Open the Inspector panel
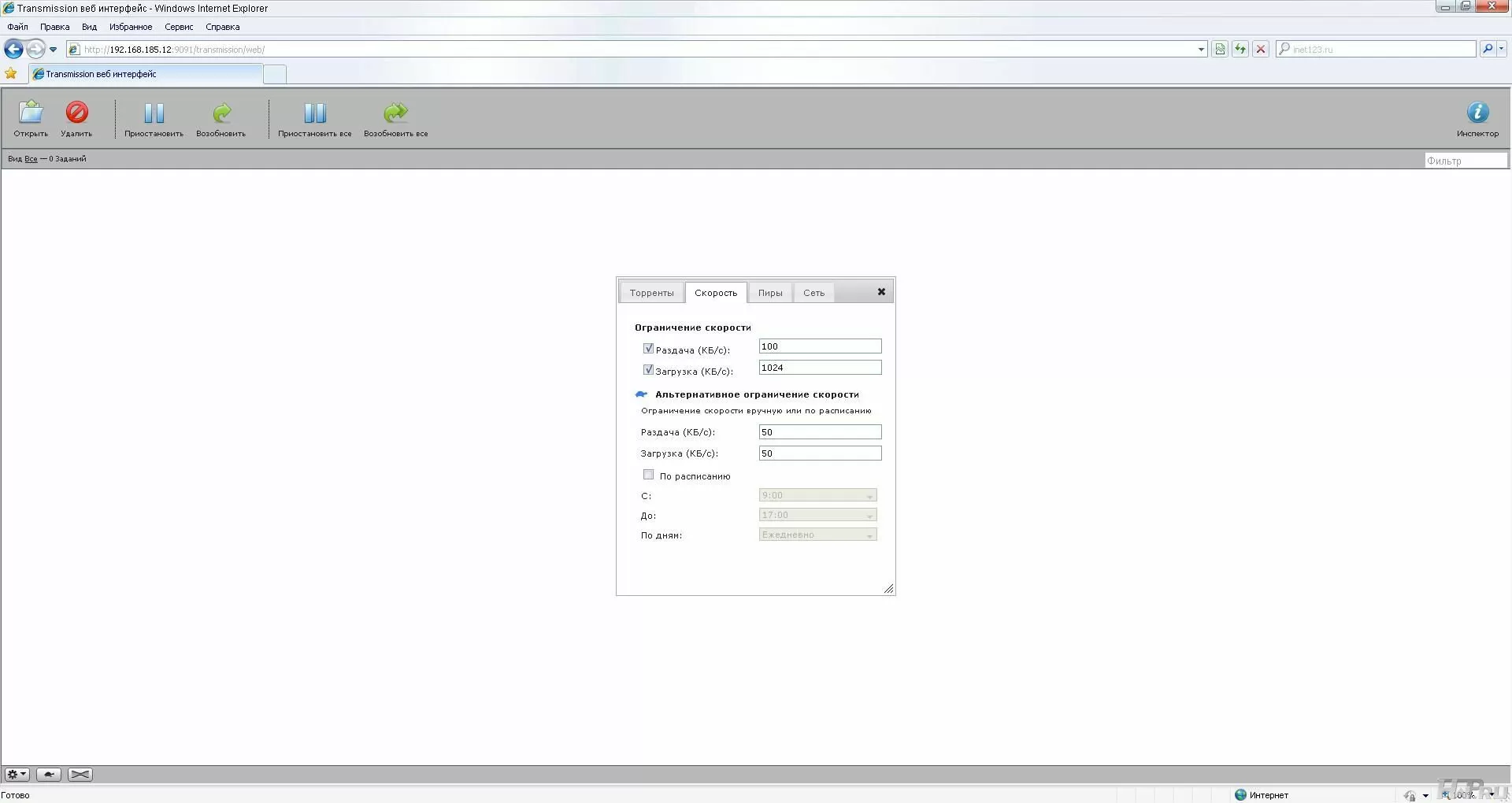 point(1477,113)
